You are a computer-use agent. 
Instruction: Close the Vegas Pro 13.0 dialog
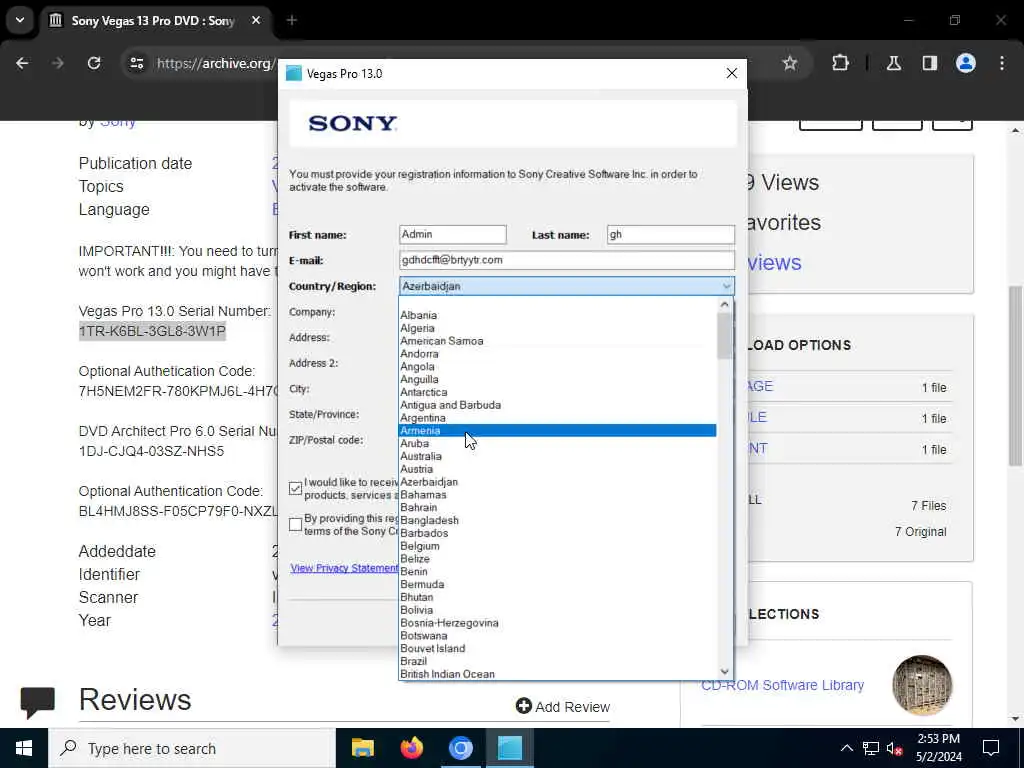[x=731, y=73]
